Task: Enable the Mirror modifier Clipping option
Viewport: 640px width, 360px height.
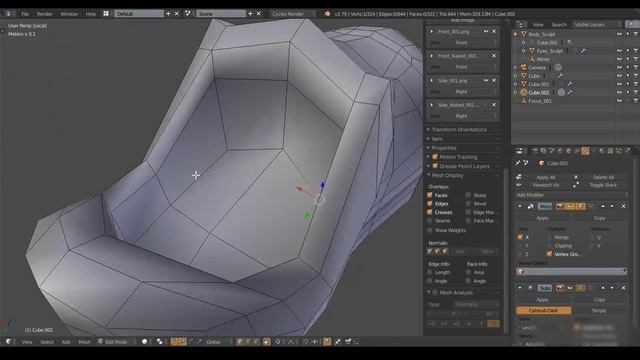Action: coord(549,246)
